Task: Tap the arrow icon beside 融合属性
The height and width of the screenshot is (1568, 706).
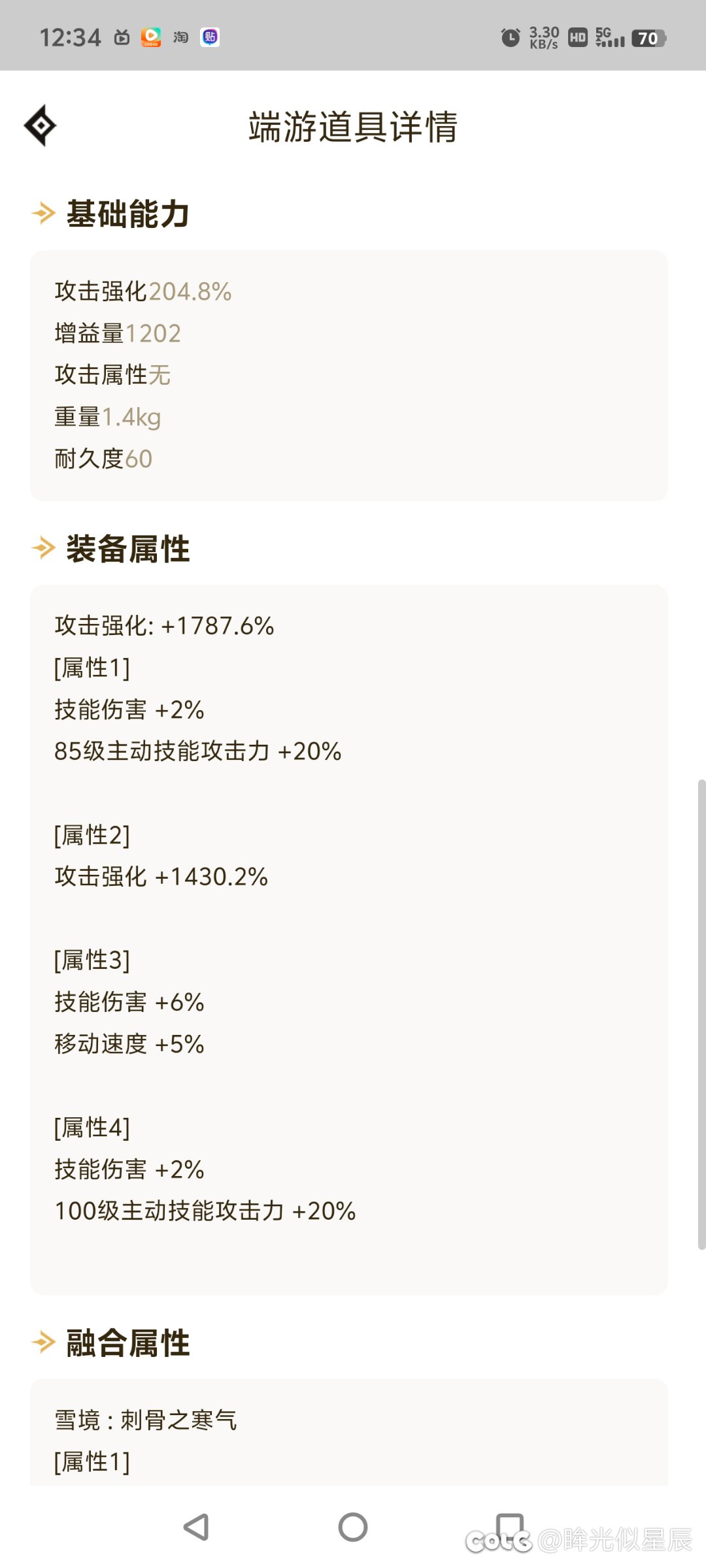Action: click(x=44, y=1342)
